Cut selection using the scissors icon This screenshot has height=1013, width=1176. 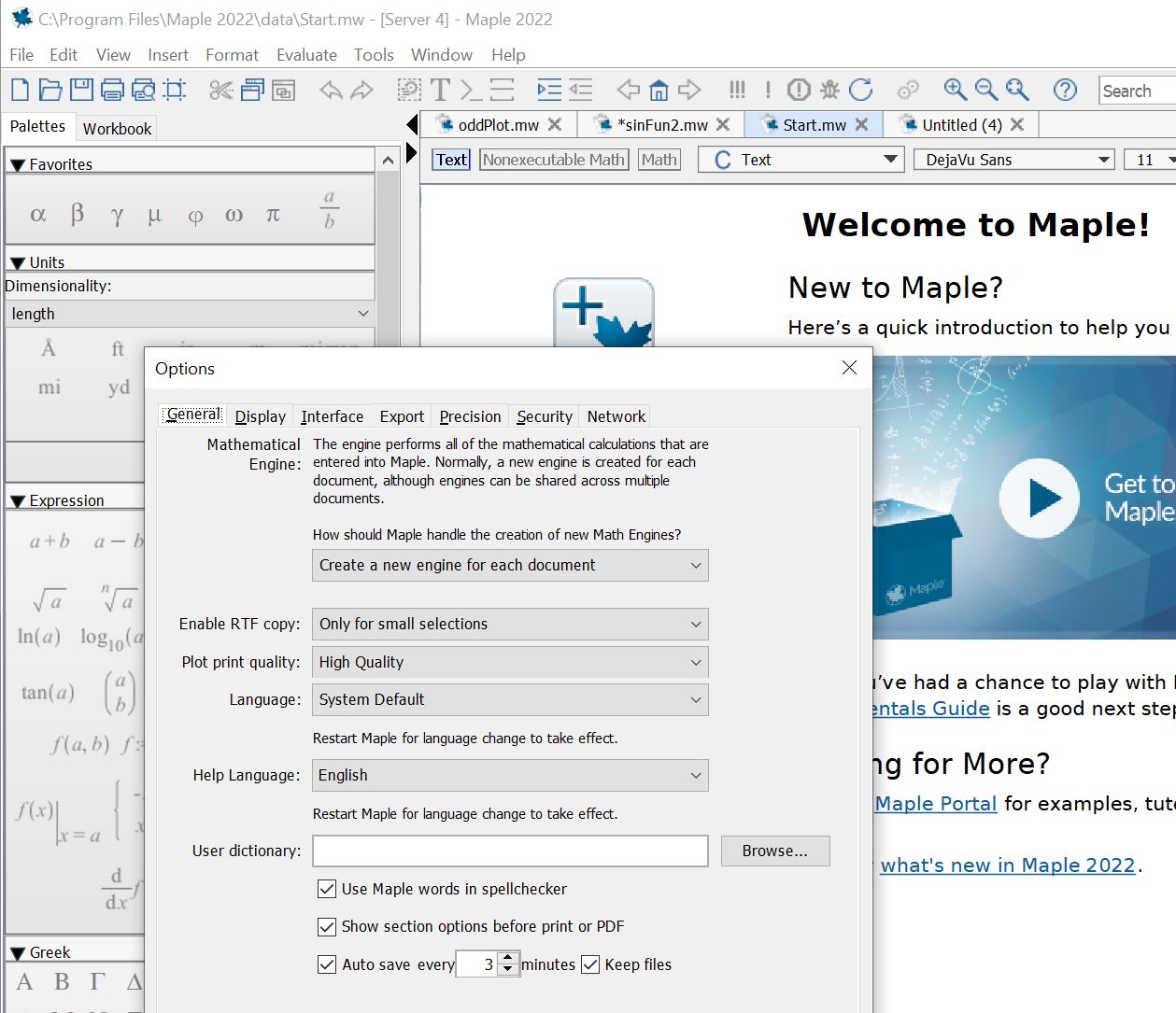tap(221, 90)
